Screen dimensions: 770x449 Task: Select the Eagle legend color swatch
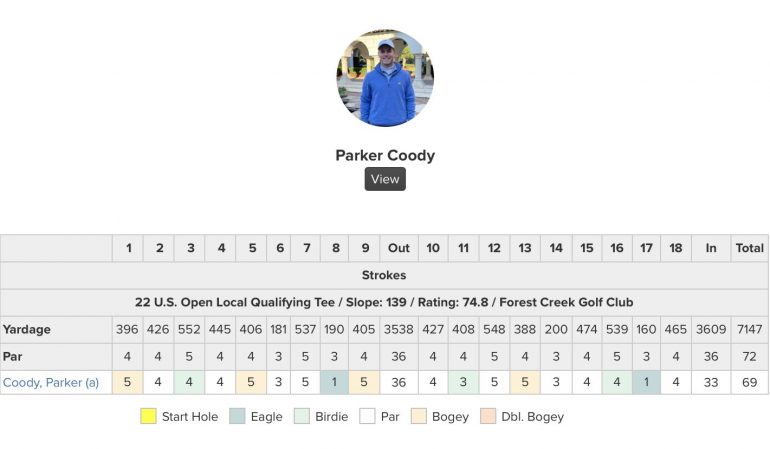click(x=237, y=416)
